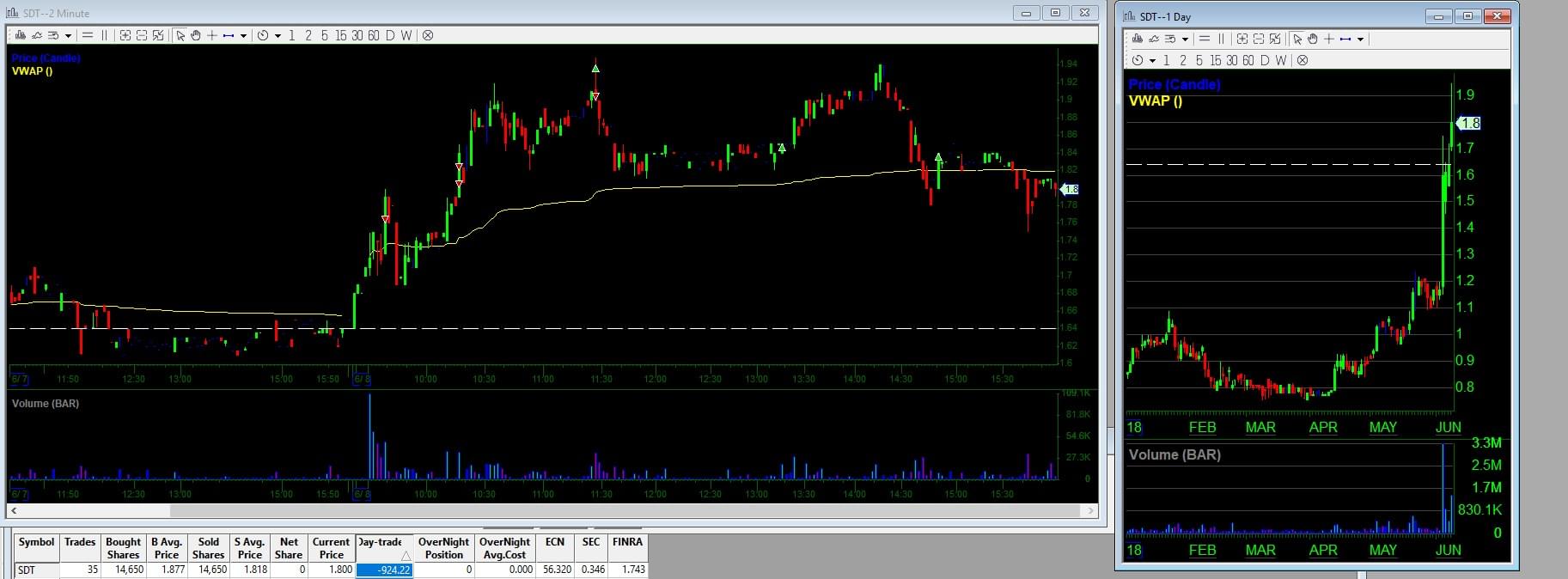Open line tool dropdown in 2 Minute toolbar
Image resolution: width=1568 pixels, height=579 pixels.
[243, 36]
